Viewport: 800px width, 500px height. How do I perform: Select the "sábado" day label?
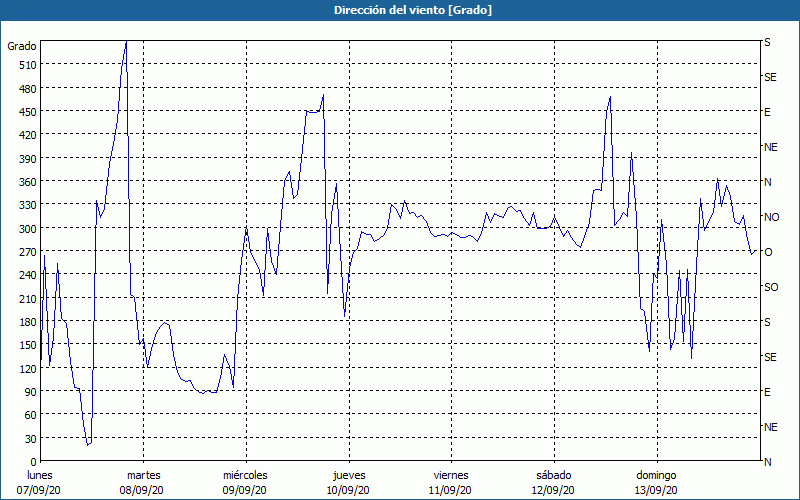pyautogui.click(x=554, y=476)
